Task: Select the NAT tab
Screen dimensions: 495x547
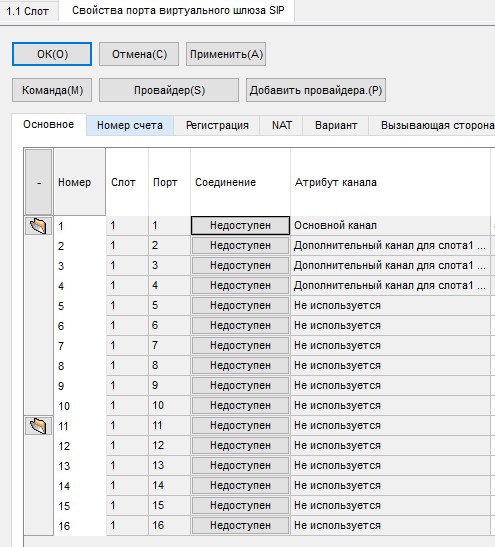Action: point(282,125)
